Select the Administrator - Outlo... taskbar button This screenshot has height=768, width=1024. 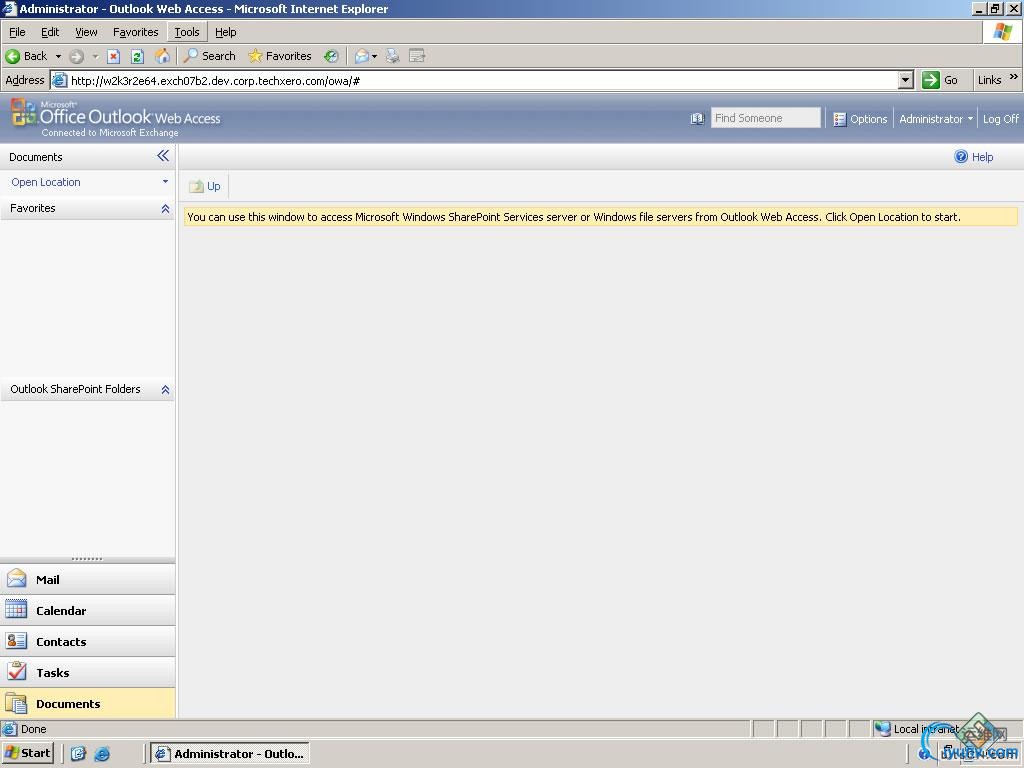click(x=230, y=753)
